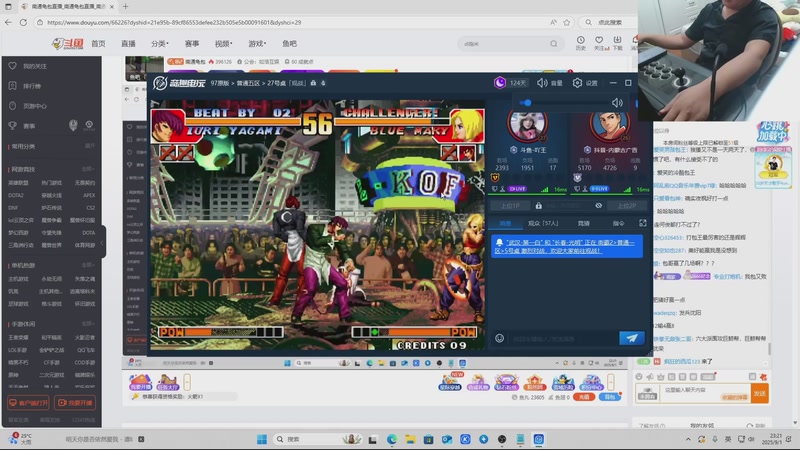
Task: Expand 单机热游 全部 link in sidebar
Action: (87, 265)
